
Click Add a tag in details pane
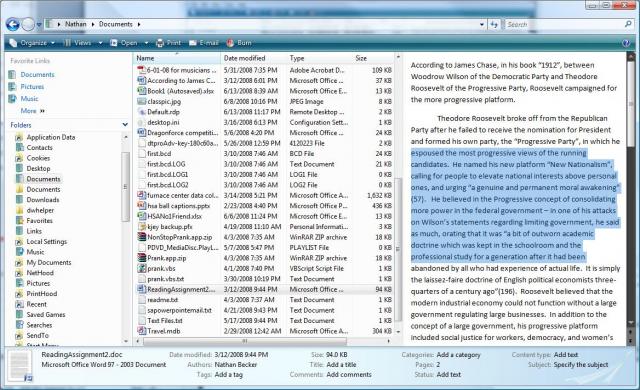tap(228, 374)
